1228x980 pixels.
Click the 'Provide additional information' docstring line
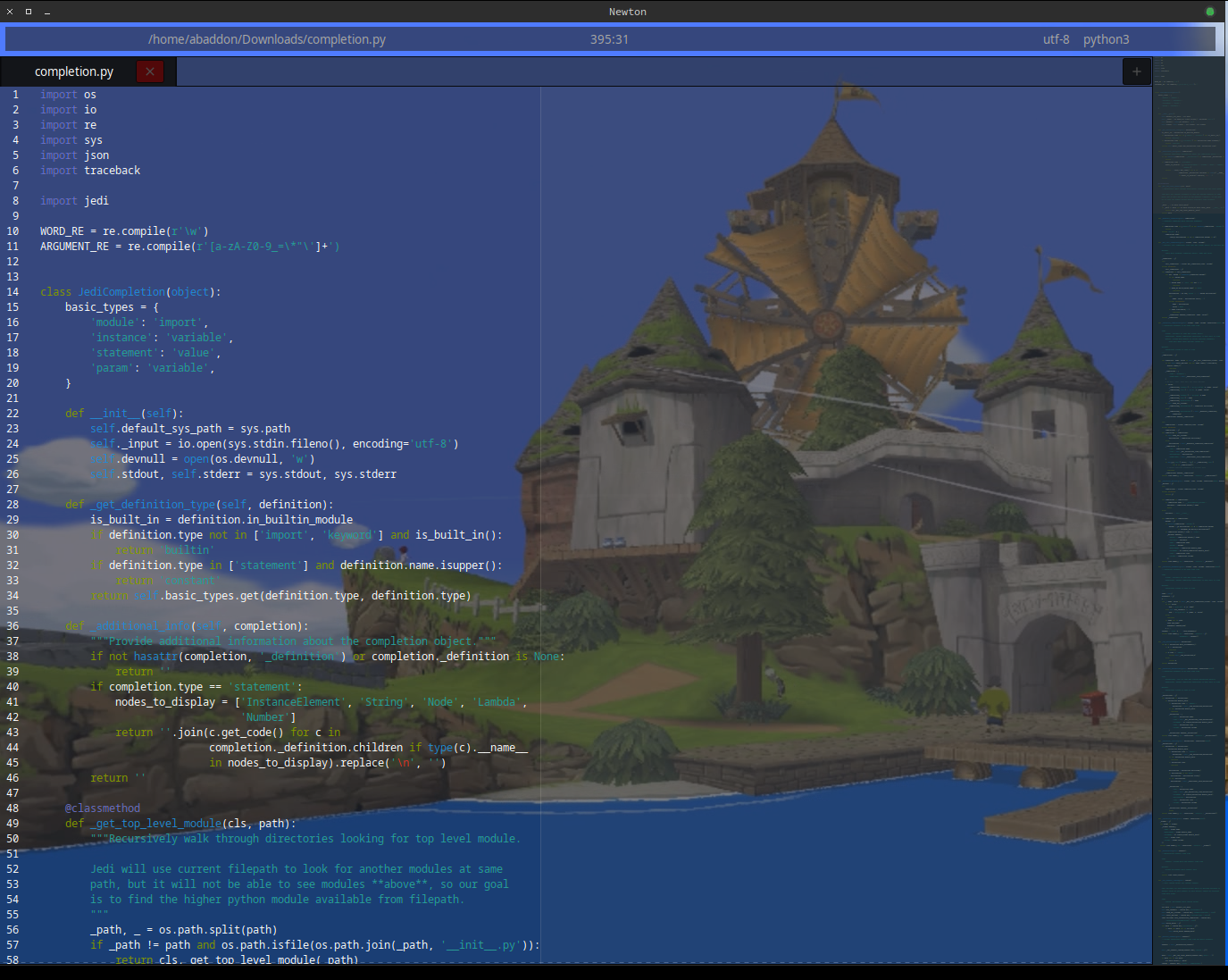[x=293, y=641]
